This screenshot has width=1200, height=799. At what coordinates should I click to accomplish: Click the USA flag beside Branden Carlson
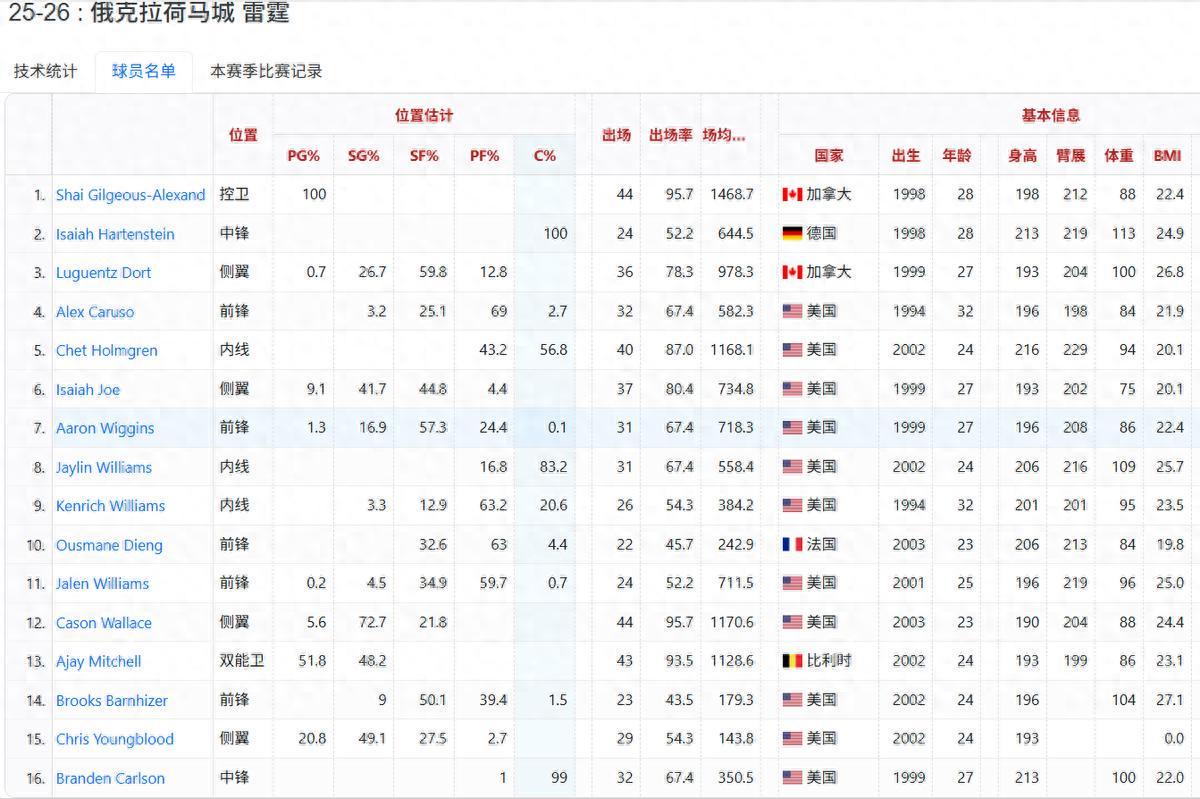[791, 778]
